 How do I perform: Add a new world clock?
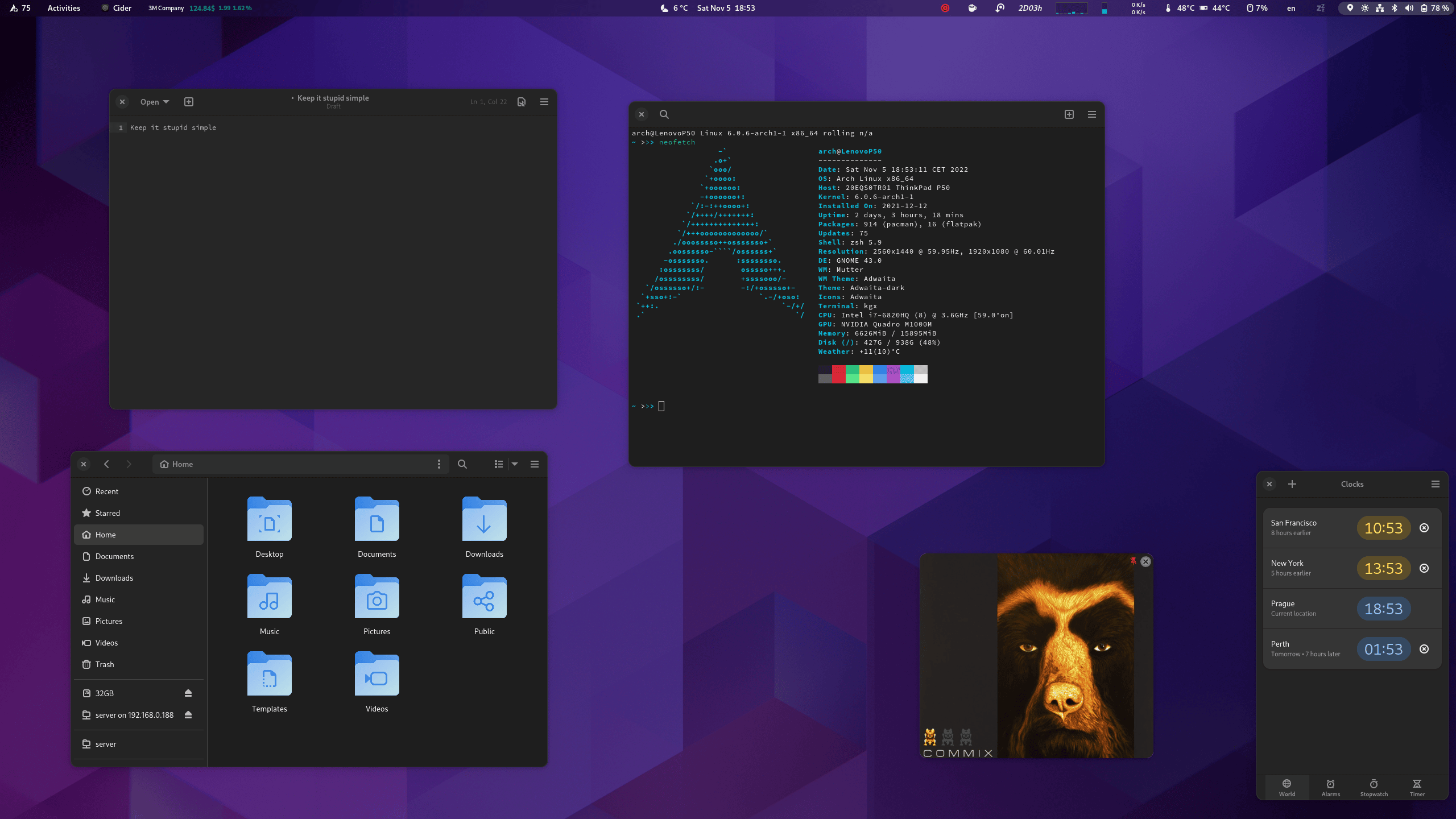1292,484
